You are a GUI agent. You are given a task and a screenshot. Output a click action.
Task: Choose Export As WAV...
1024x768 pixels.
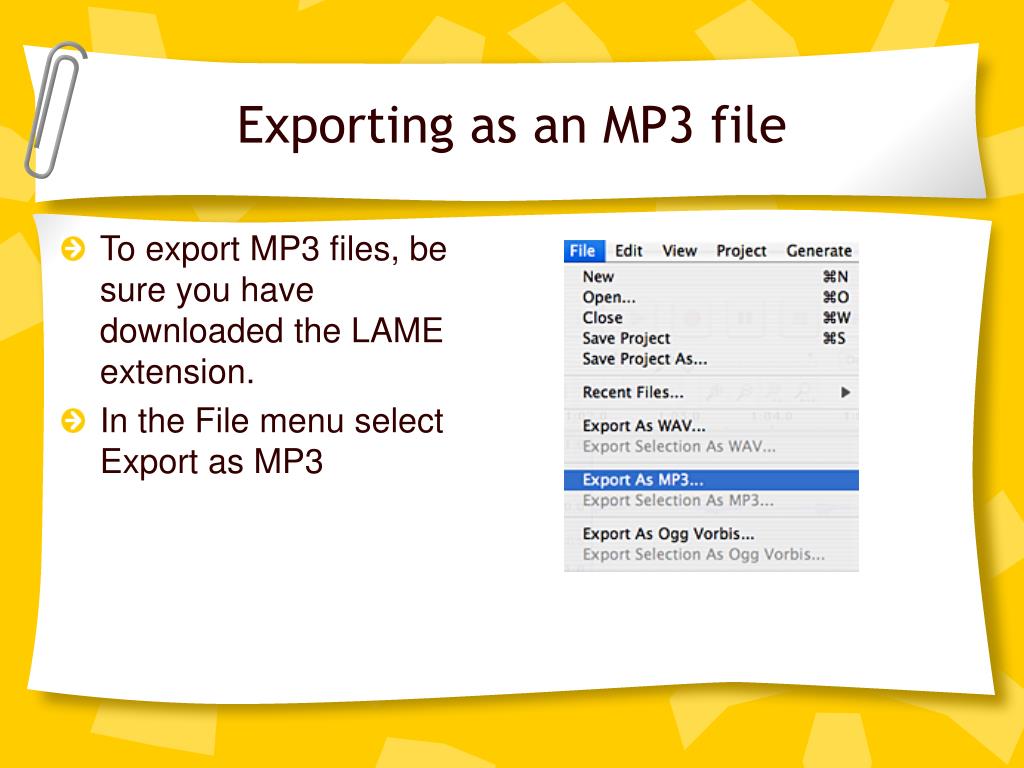click(x=711, y=426)
